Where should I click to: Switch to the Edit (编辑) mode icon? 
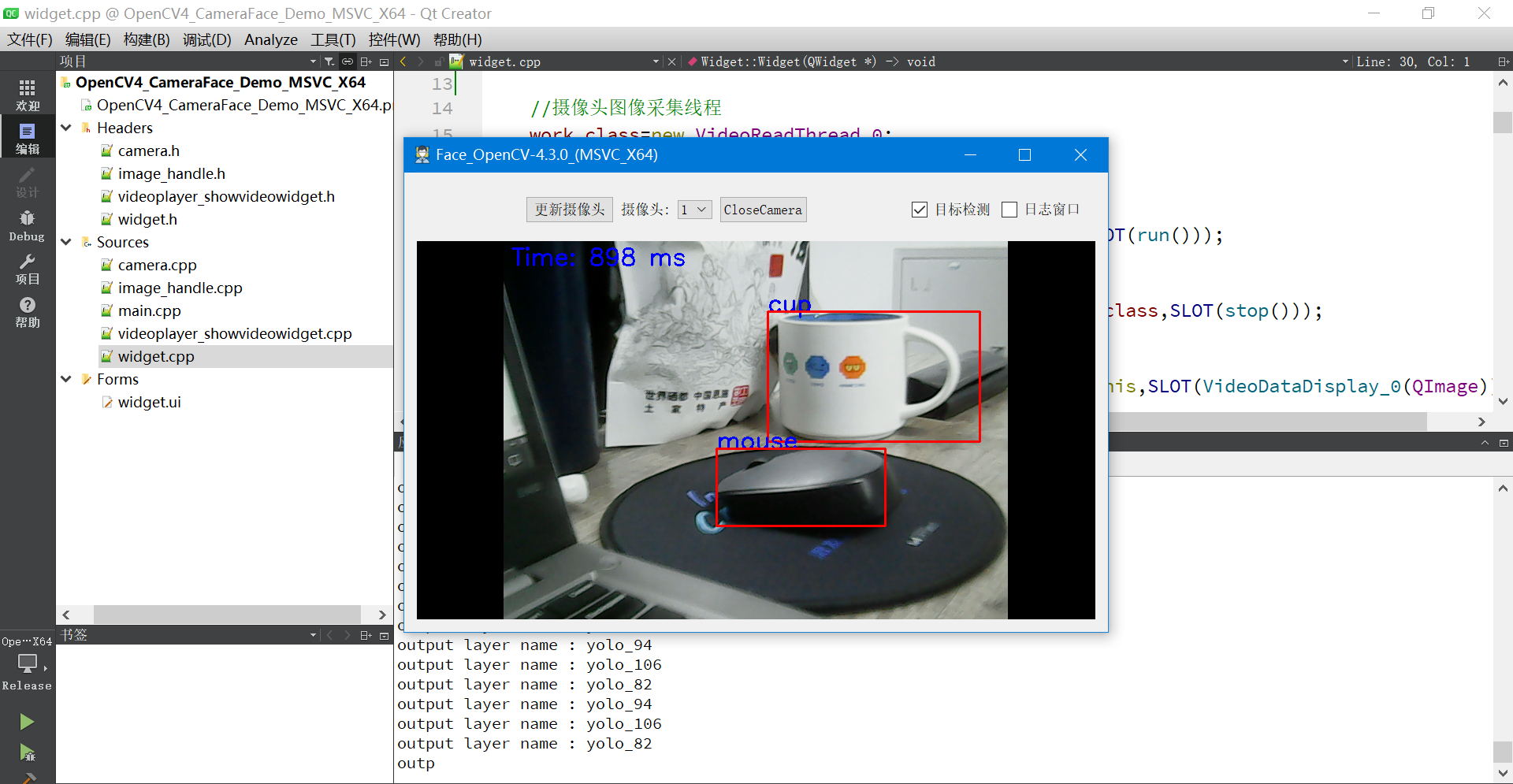tap(27, 138)
